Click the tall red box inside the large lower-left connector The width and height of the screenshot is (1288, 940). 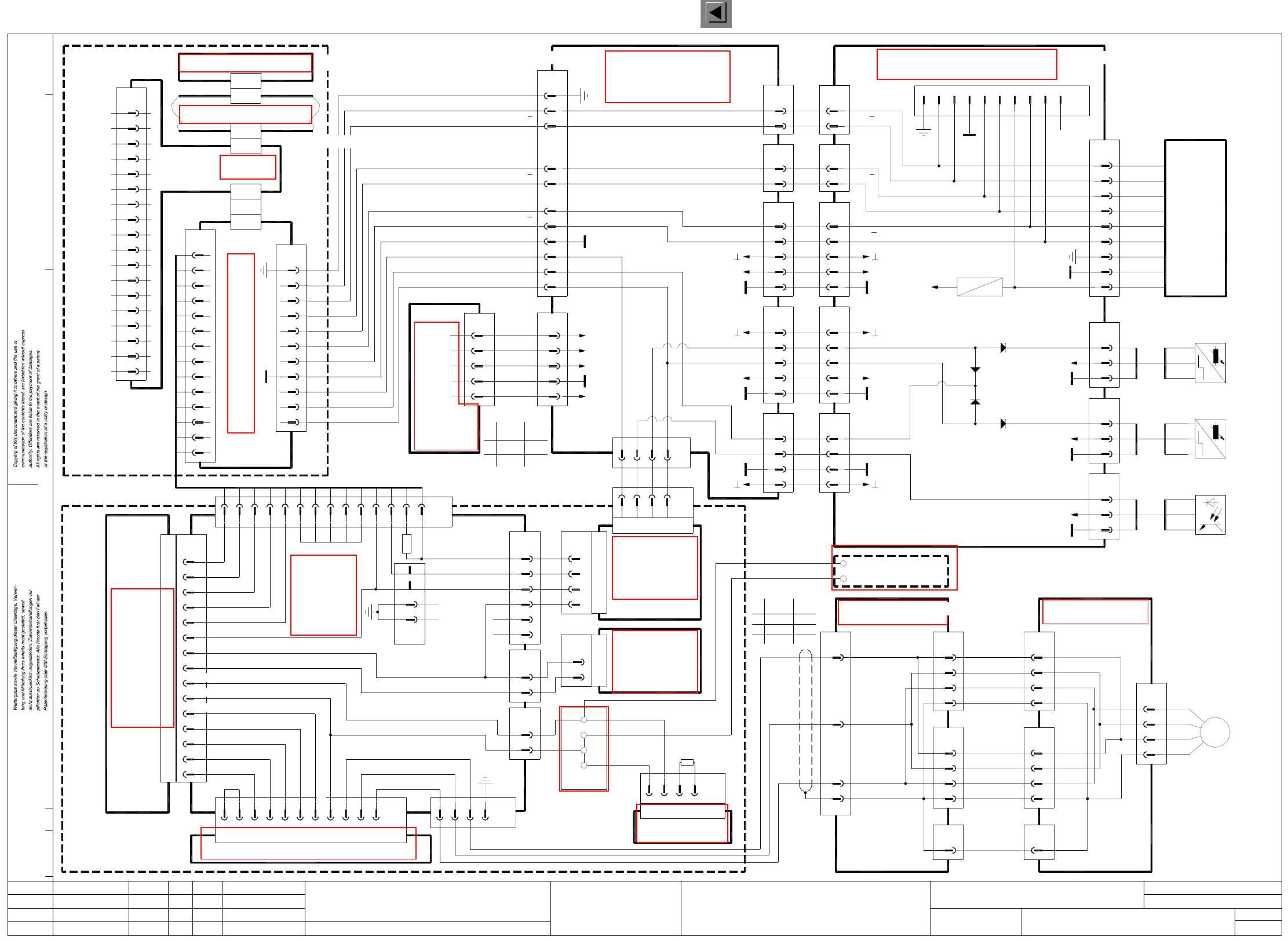point(143,658)
